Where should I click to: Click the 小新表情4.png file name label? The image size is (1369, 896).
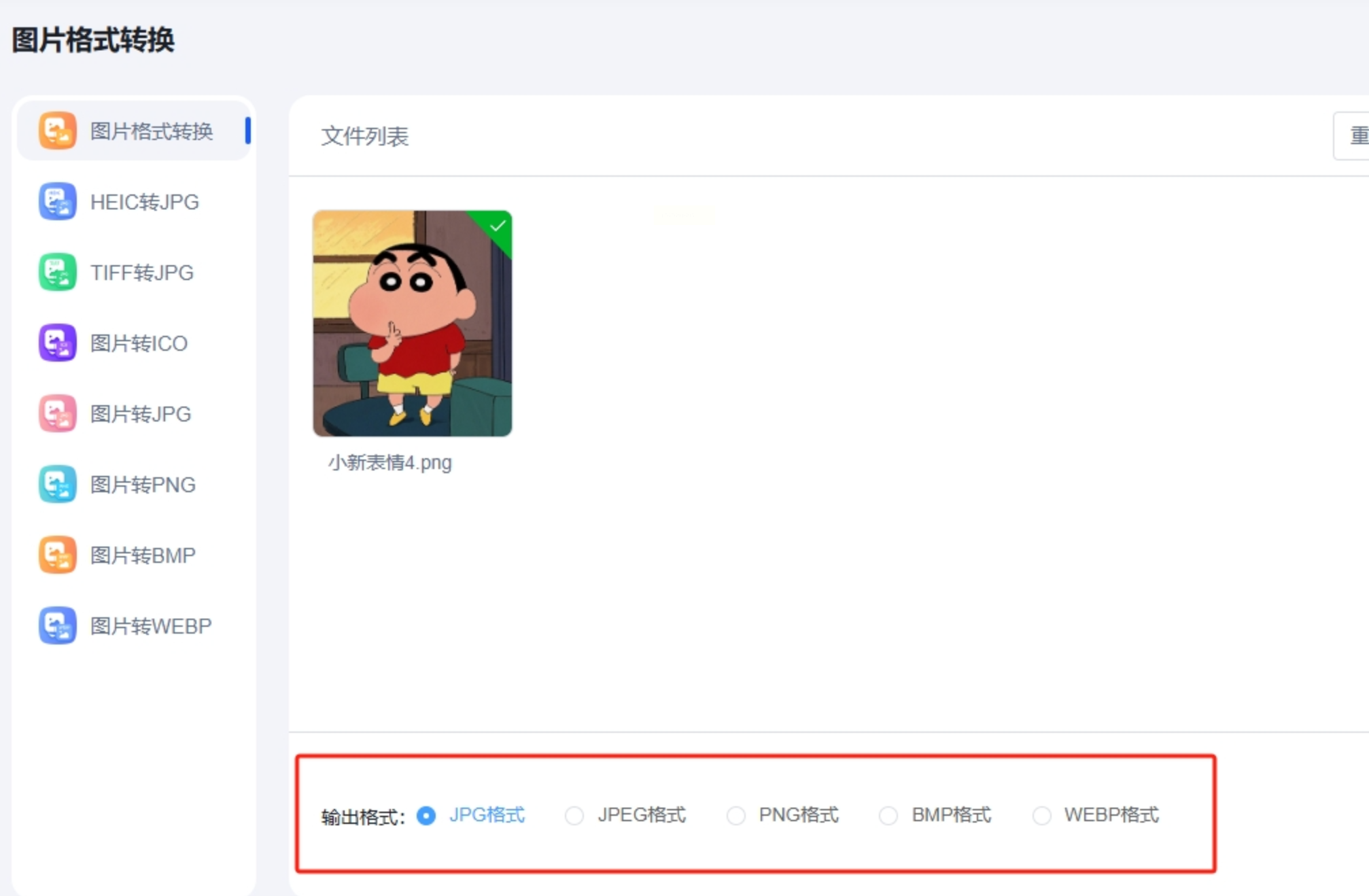pyautogui.click(x=389, y=463)
